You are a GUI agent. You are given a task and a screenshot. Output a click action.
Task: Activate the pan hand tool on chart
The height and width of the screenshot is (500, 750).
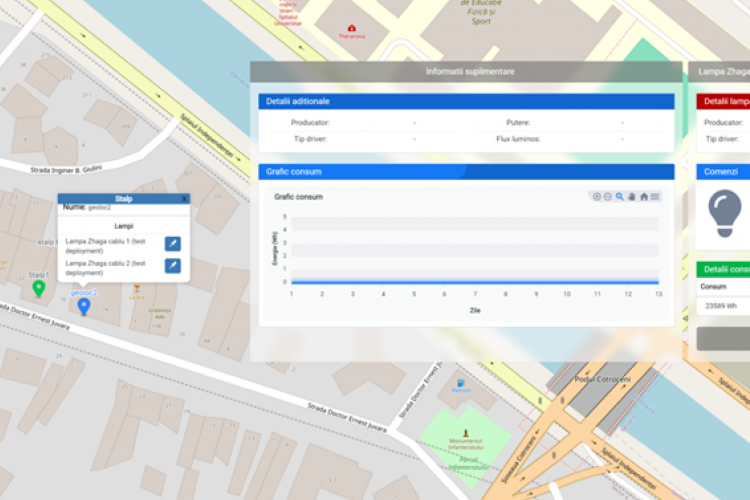(x=631, y=197)
